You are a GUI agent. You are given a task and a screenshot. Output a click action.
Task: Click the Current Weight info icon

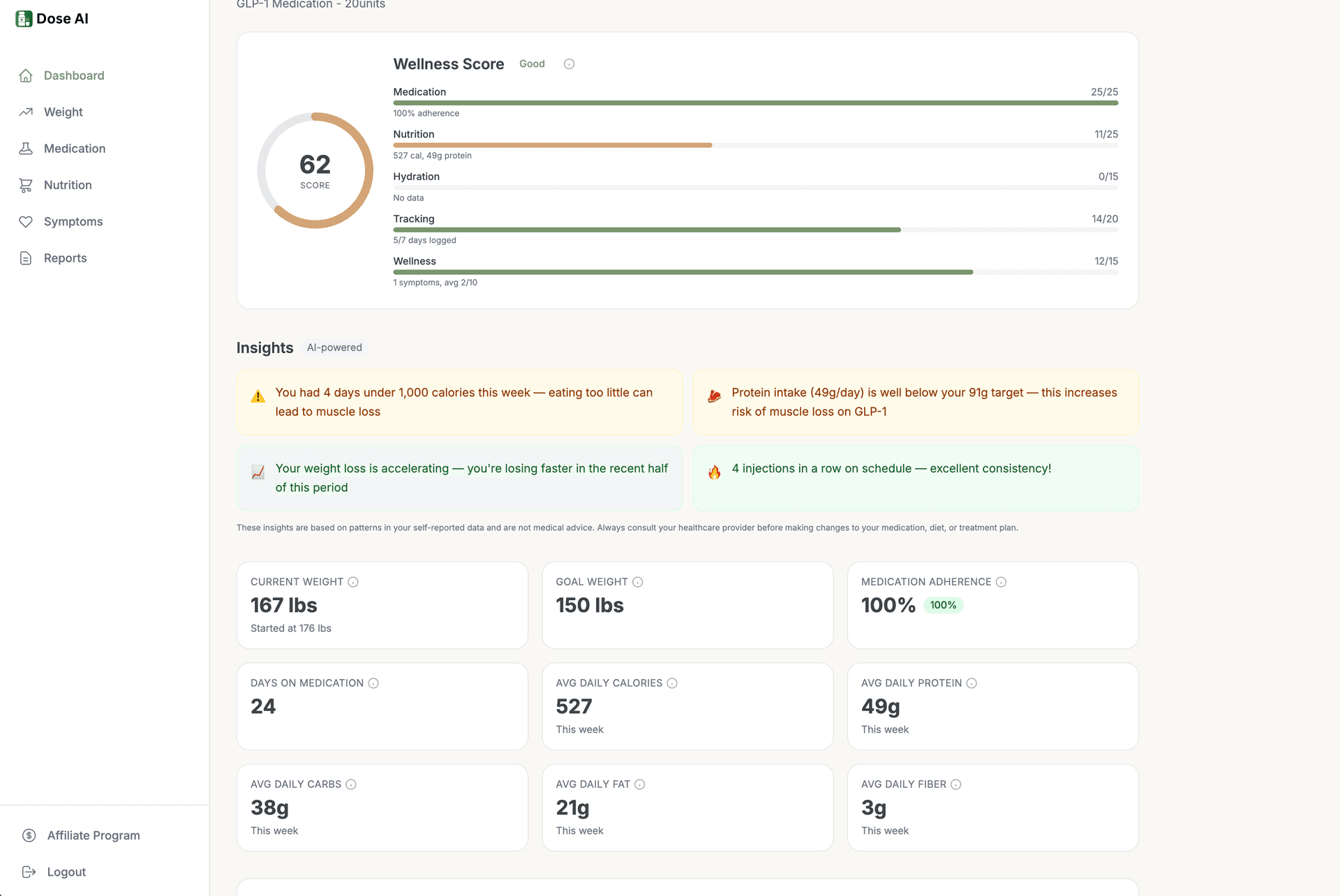352,581
